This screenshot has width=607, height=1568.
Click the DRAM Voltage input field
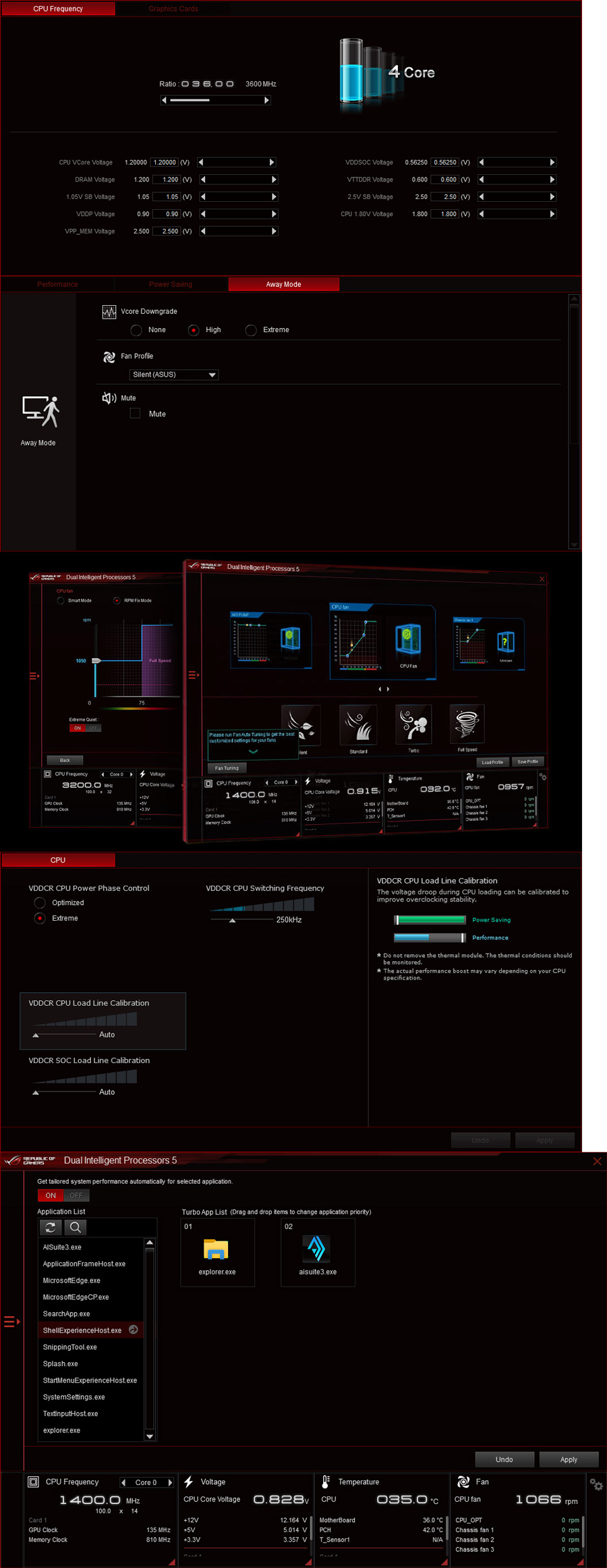click(x=167, y=180)
